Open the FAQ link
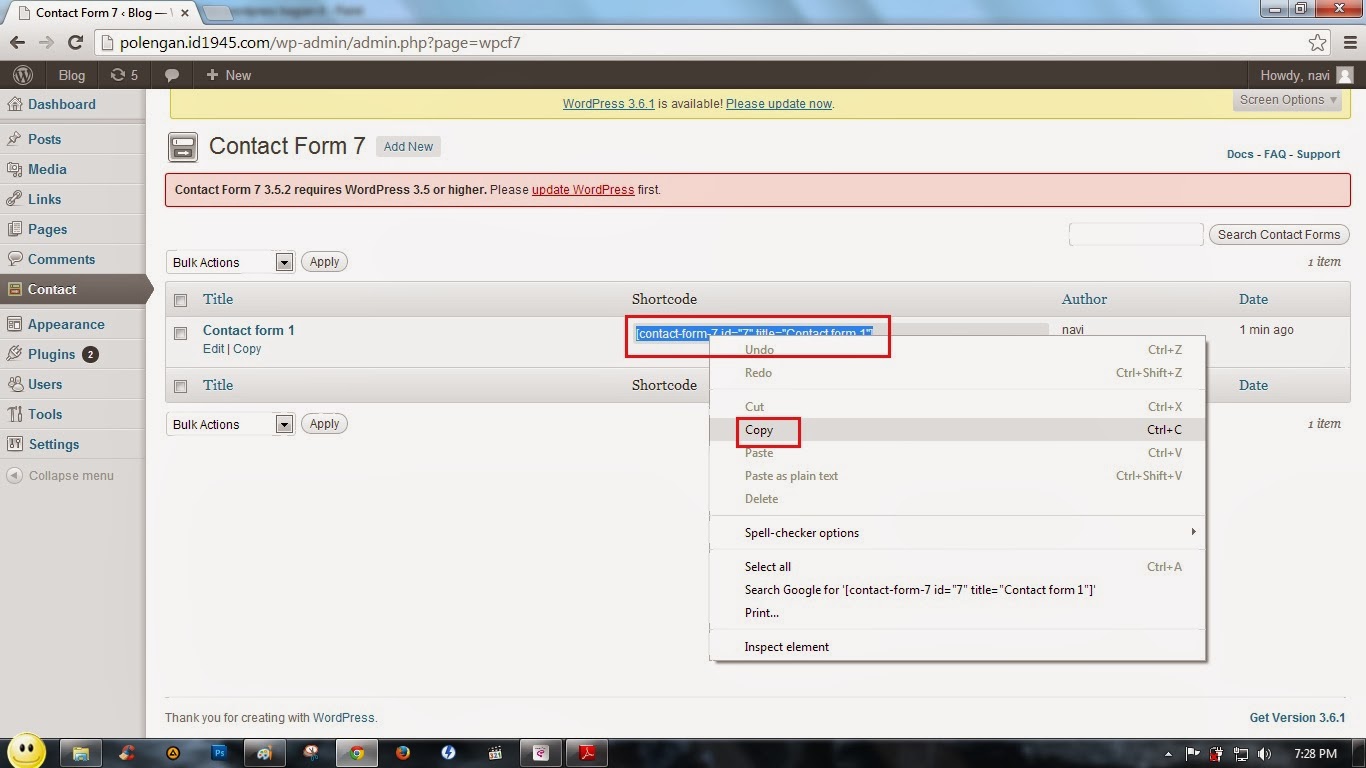This screenshot has height=768, width=1366. pyautogui.click(x=1275, y=154)
